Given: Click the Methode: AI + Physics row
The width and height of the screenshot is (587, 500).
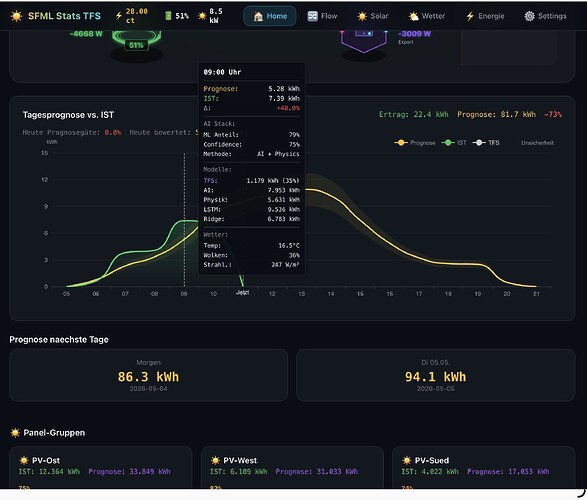Looking at the screenshot, I should [252, 154].
